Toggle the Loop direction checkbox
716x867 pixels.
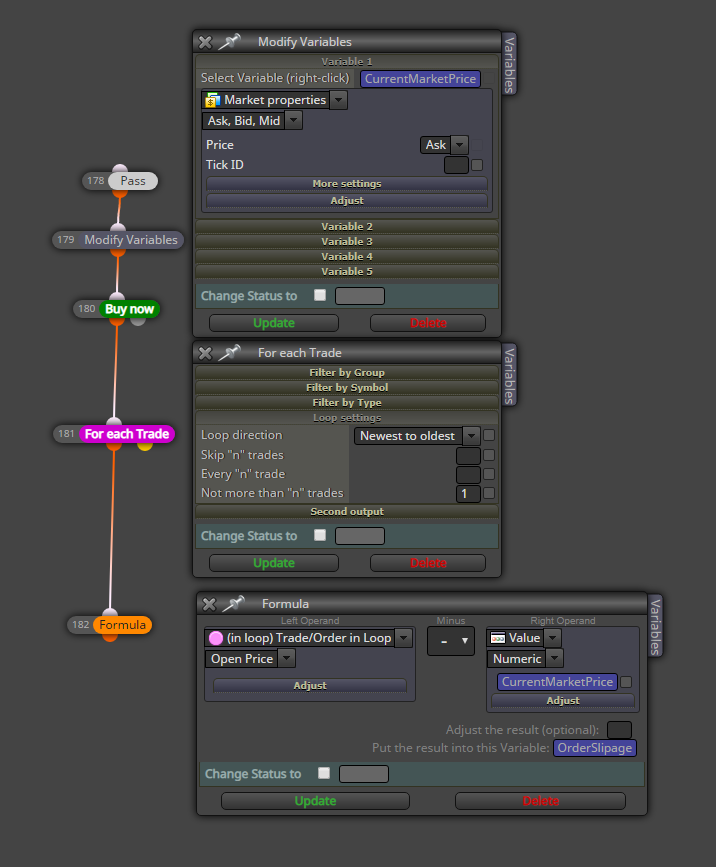point(489,436)
